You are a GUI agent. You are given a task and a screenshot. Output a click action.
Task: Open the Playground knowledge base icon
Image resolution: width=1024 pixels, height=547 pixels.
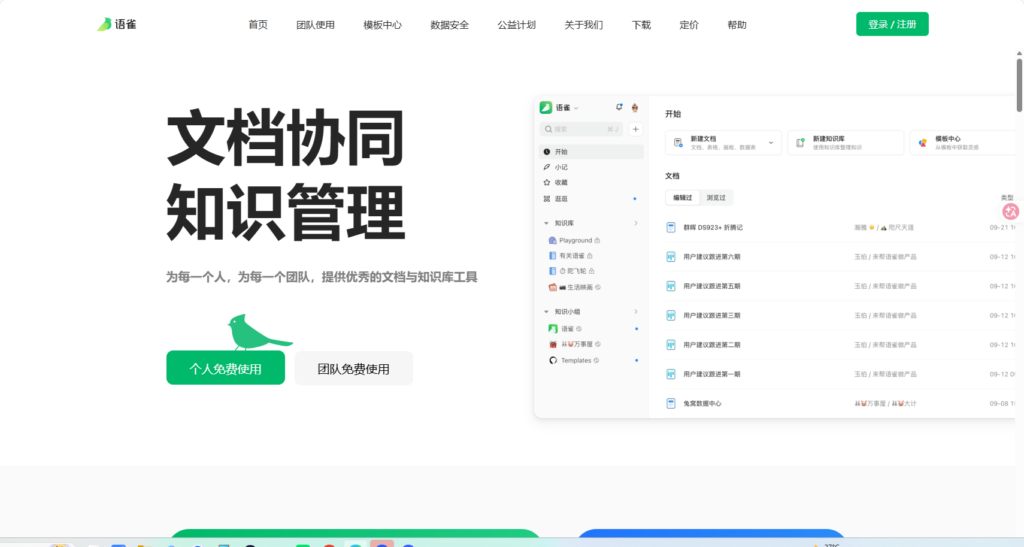[x=552, y=240]
